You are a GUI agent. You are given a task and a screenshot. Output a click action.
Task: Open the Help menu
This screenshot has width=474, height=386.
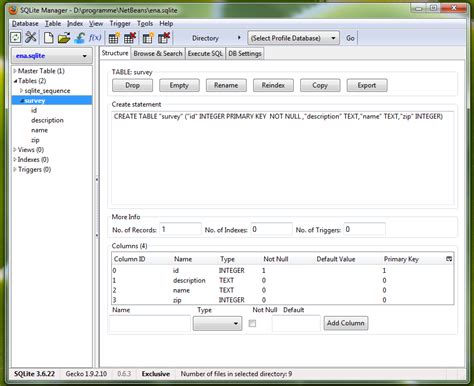[x=166, y=24]
